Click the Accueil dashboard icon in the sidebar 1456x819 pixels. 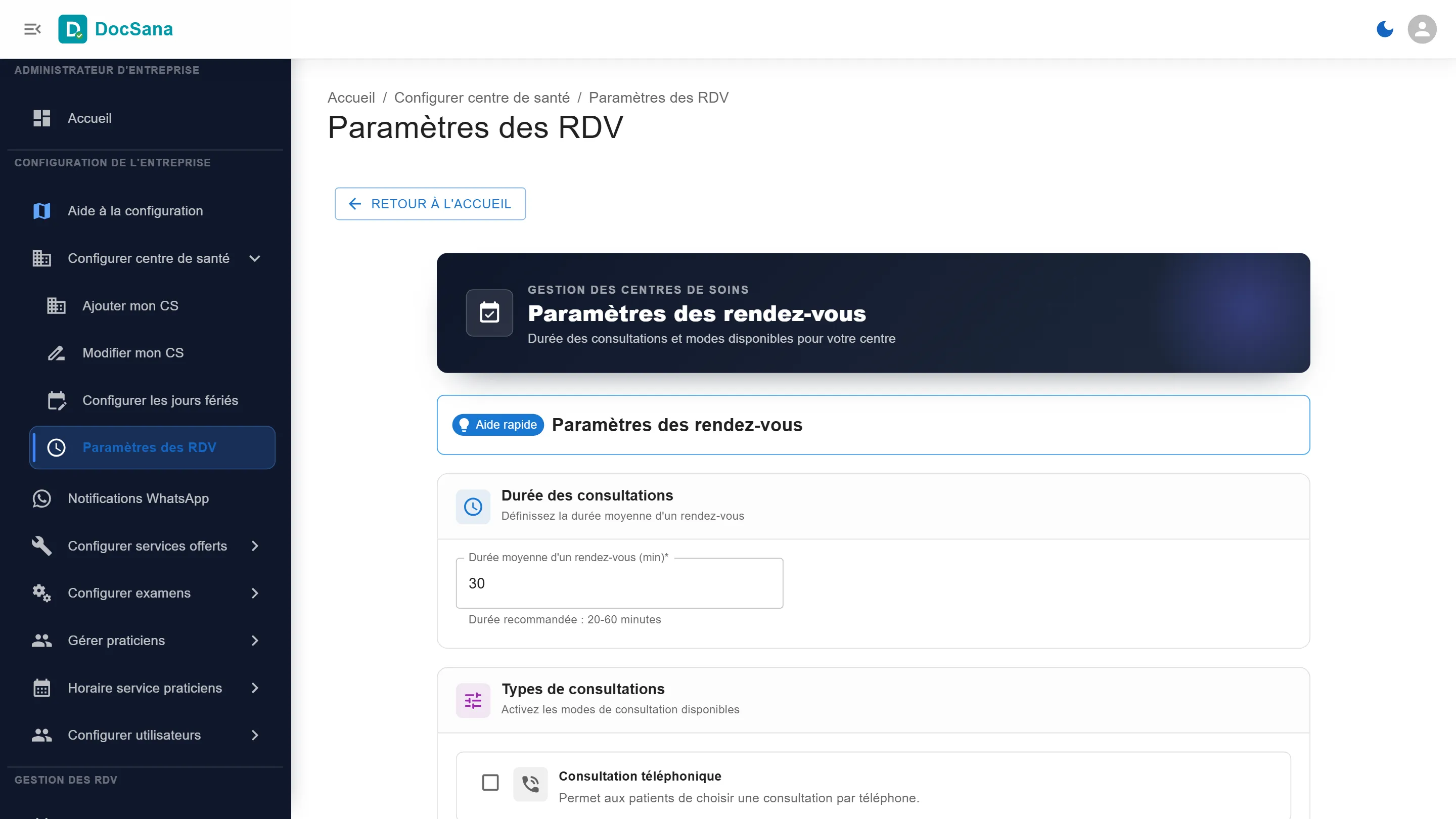(x=42, y=118)
